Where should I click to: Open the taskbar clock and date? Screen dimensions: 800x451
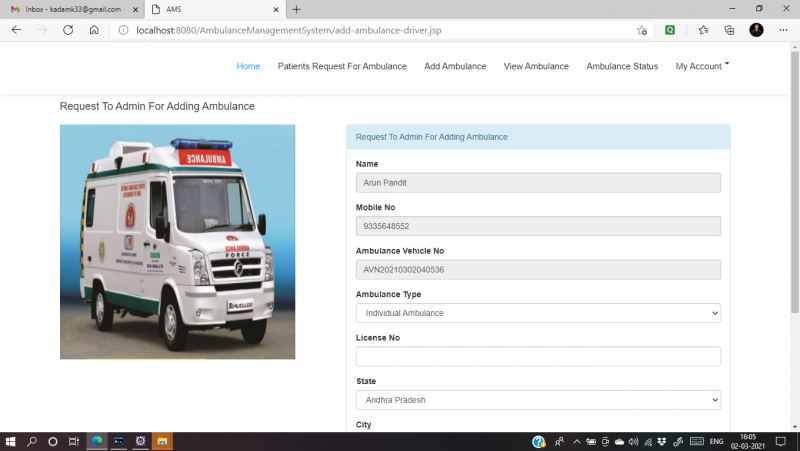(x=747, y=441)
